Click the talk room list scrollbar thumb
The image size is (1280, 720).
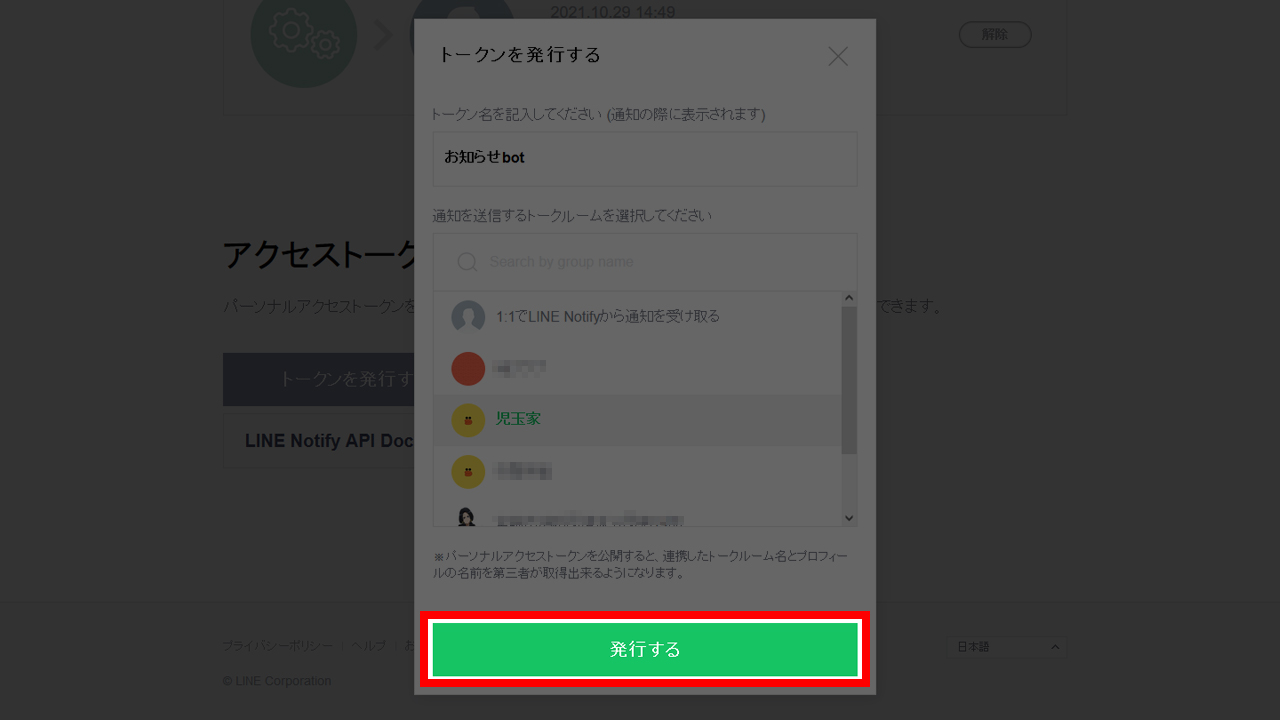coord(849,380)
